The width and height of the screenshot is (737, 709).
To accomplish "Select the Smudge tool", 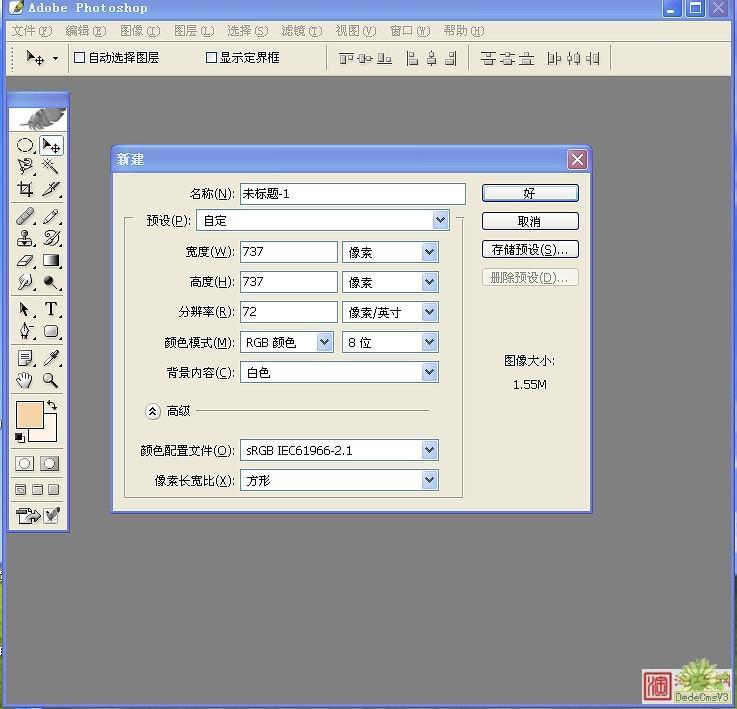I will tap(25, 282).
